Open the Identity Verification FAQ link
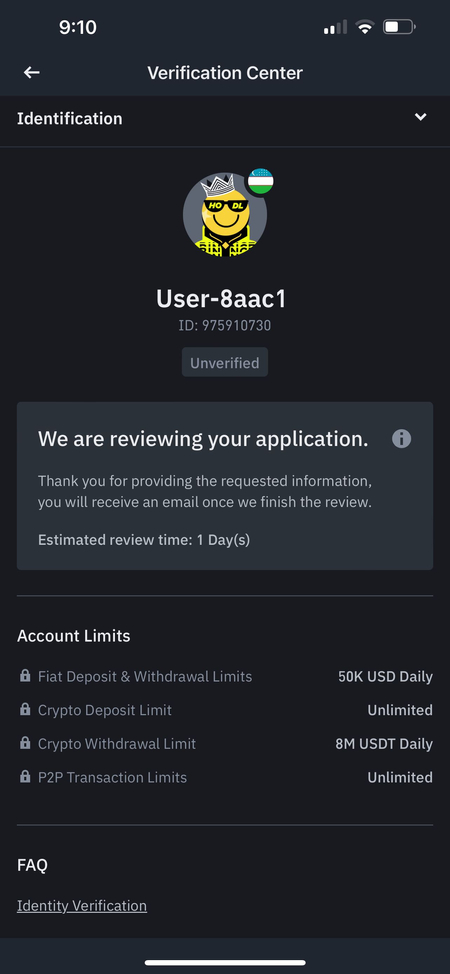 point(82,906)
